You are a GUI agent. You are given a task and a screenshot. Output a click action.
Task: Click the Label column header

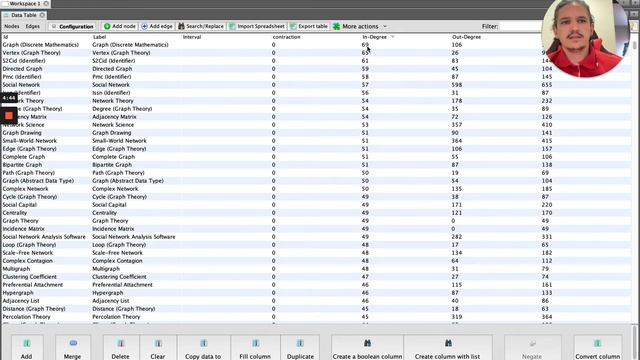tap(99, 37)
